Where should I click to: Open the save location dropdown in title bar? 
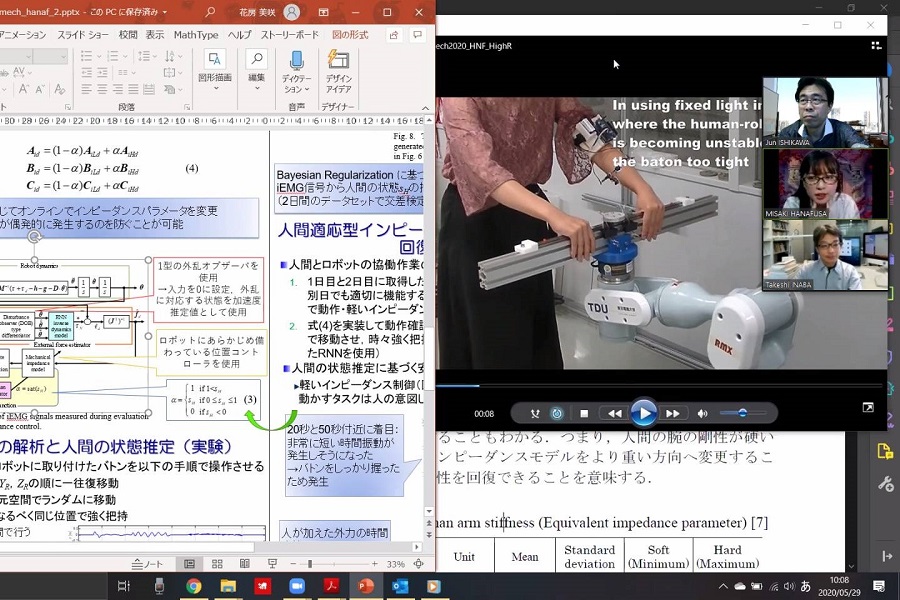tap(165, 12)
